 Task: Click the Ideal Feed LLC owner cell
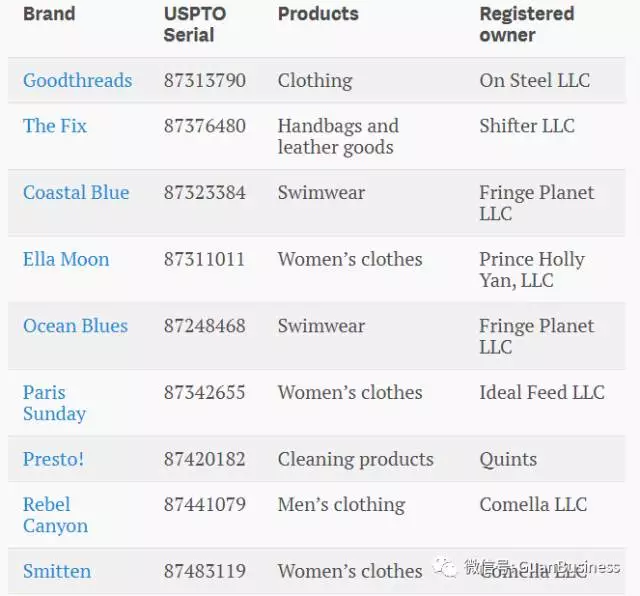[x=541, y=393]
